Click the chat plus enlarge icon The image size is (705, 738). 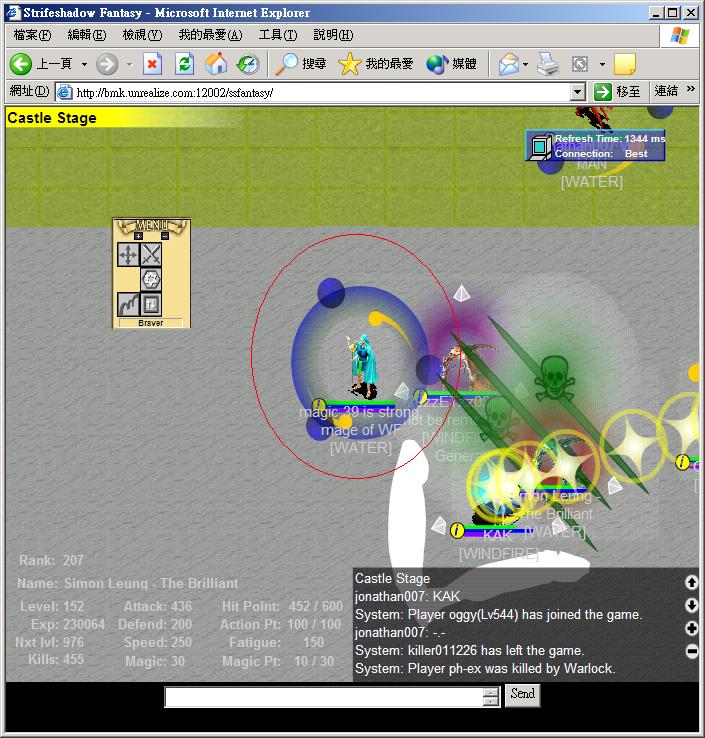(691, 628)
